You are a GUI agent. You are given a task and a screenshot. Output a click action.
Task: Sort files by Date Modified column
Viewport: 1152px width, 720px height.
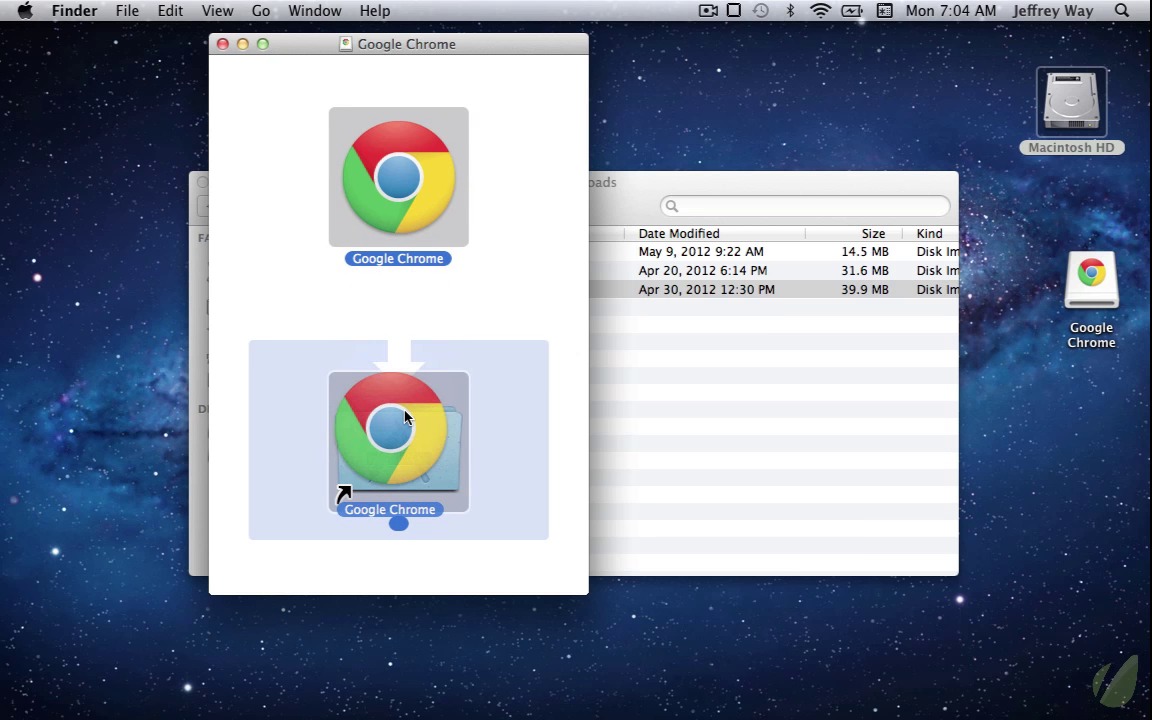[x=679, y=233]
